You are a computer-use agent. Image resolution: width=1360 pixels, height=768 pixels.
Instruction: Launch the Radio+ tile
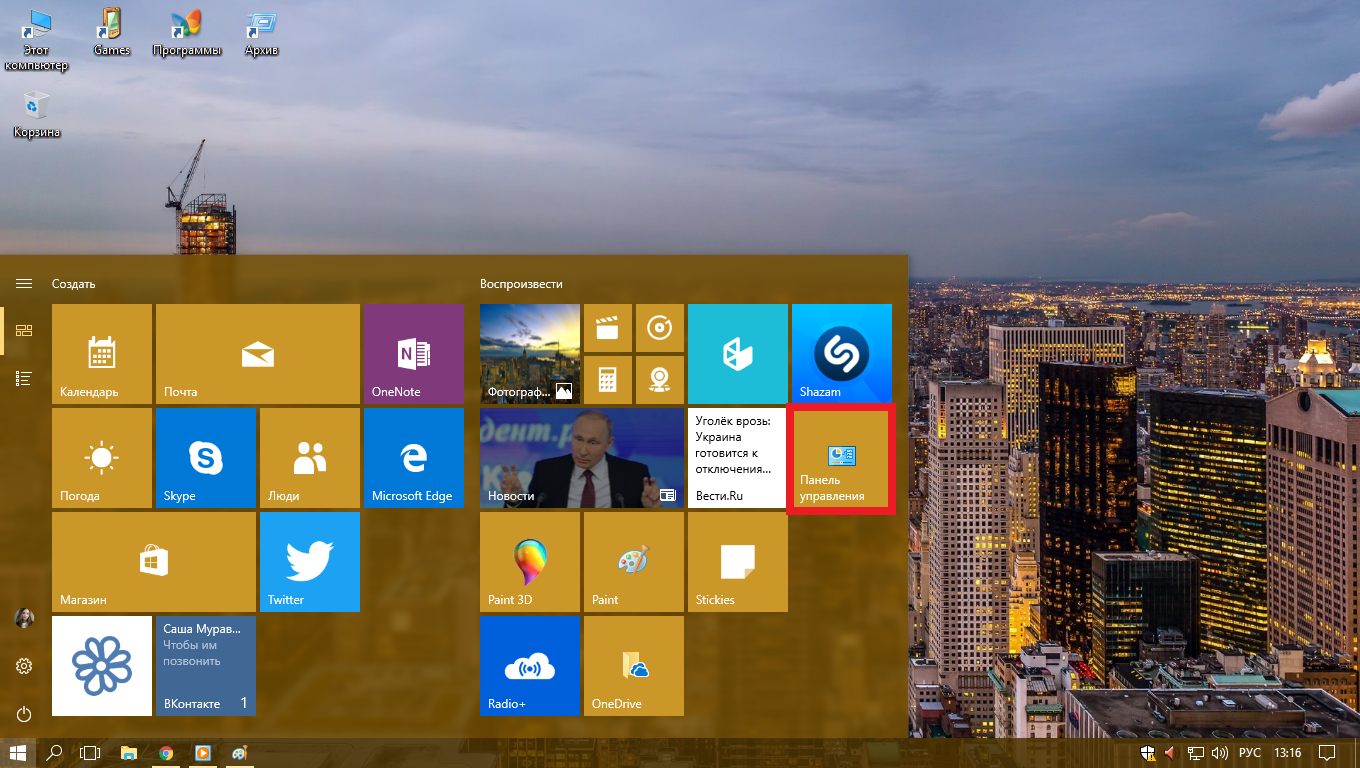(530, 666)
